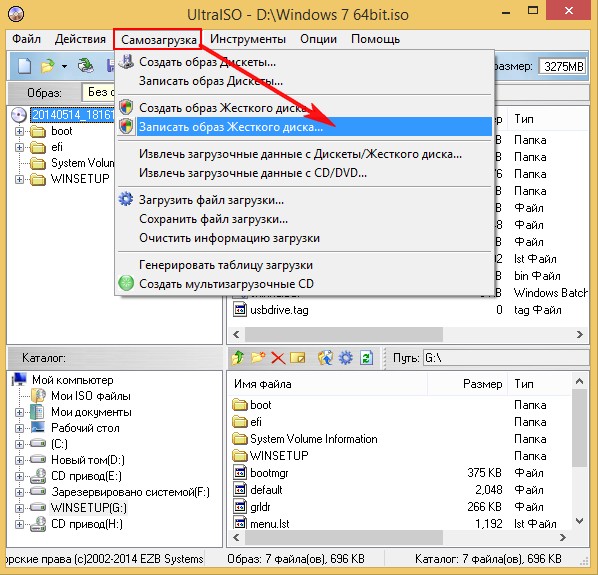
Task: Click the Тип column header in catalog list
Action: pos(540,384)
